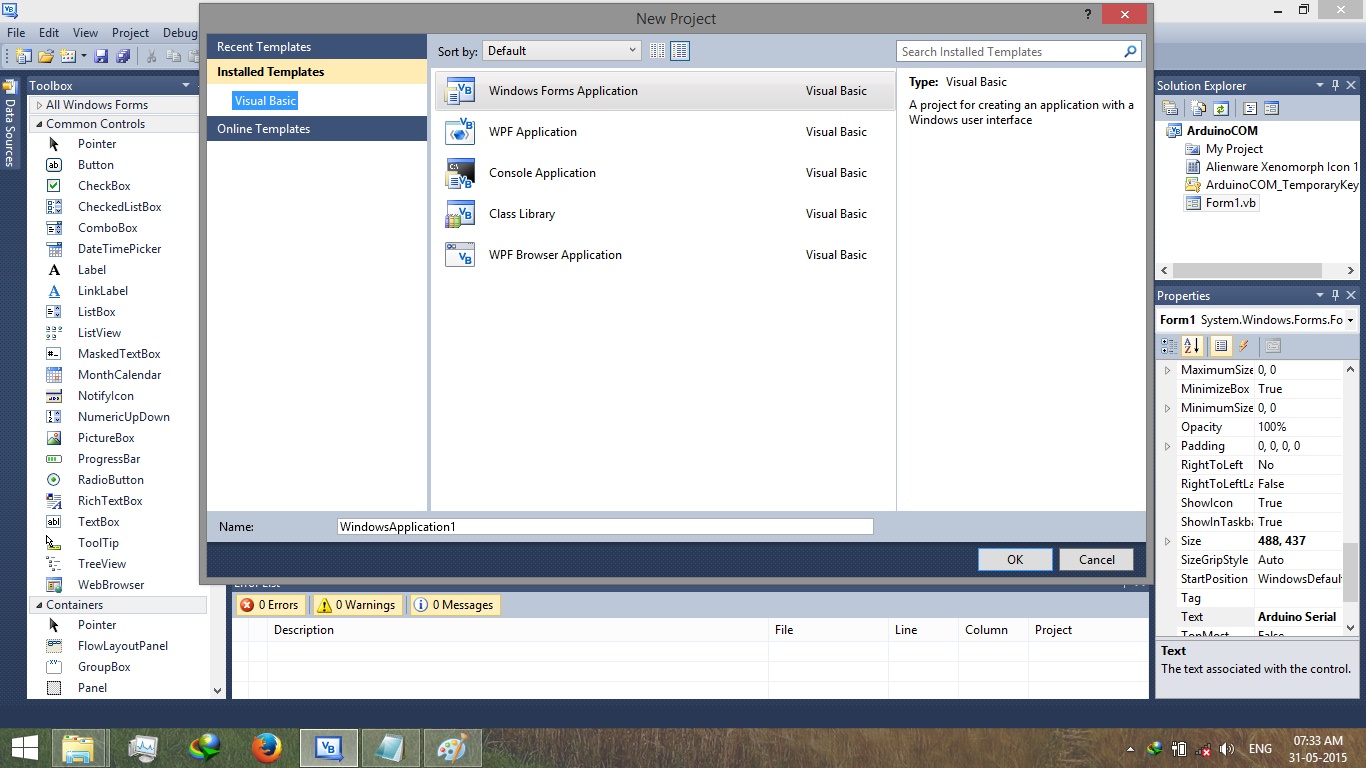Click Events lightning icon in Properties panel
This screenshot has width=1366, height=768.
[1244, 346]
